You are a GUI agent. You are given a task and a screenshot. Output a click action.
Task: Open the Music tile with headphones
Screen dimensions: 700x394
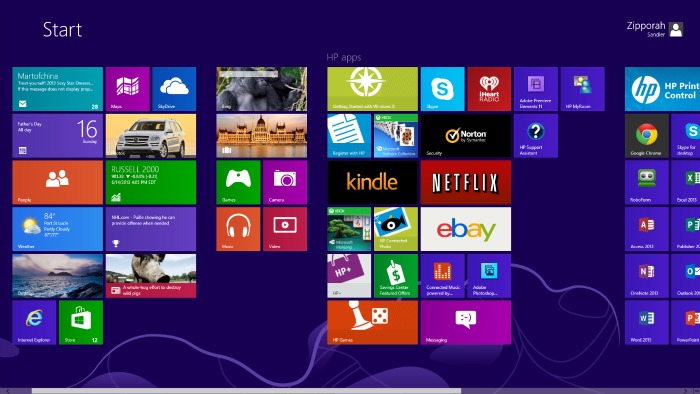(238, 229)
